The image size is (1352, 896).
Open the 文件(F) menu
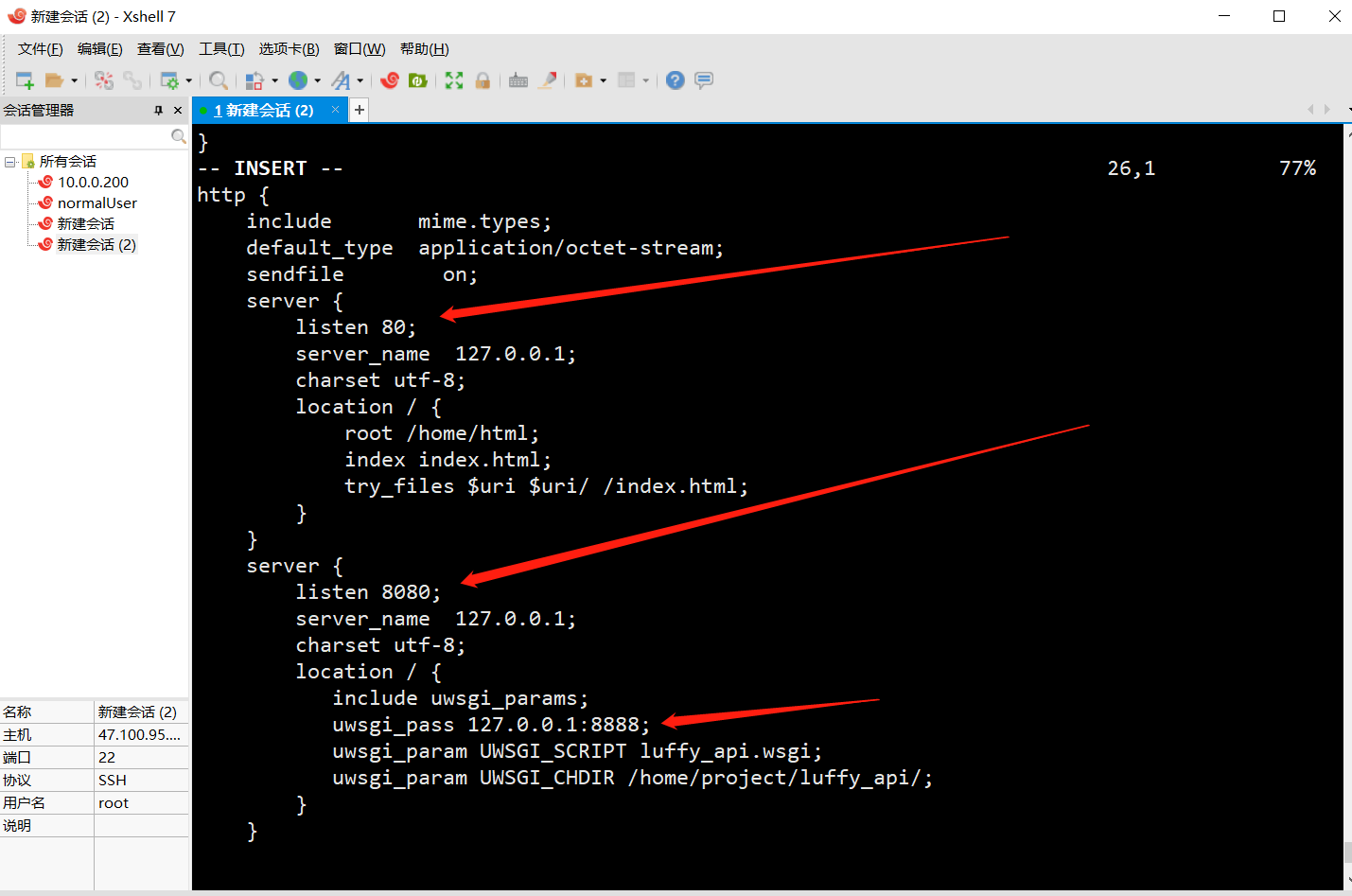(40, 49)
